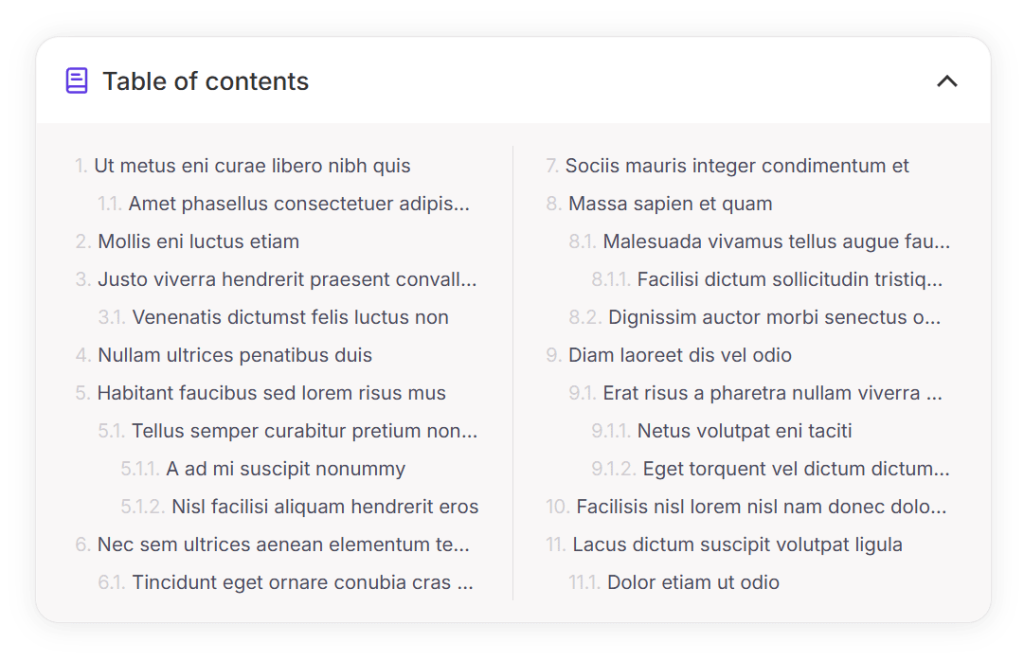The image size is (1024, 660).
Task: Open "Lacus dictum suscipit volutpat ligula"
Action: 737,545
